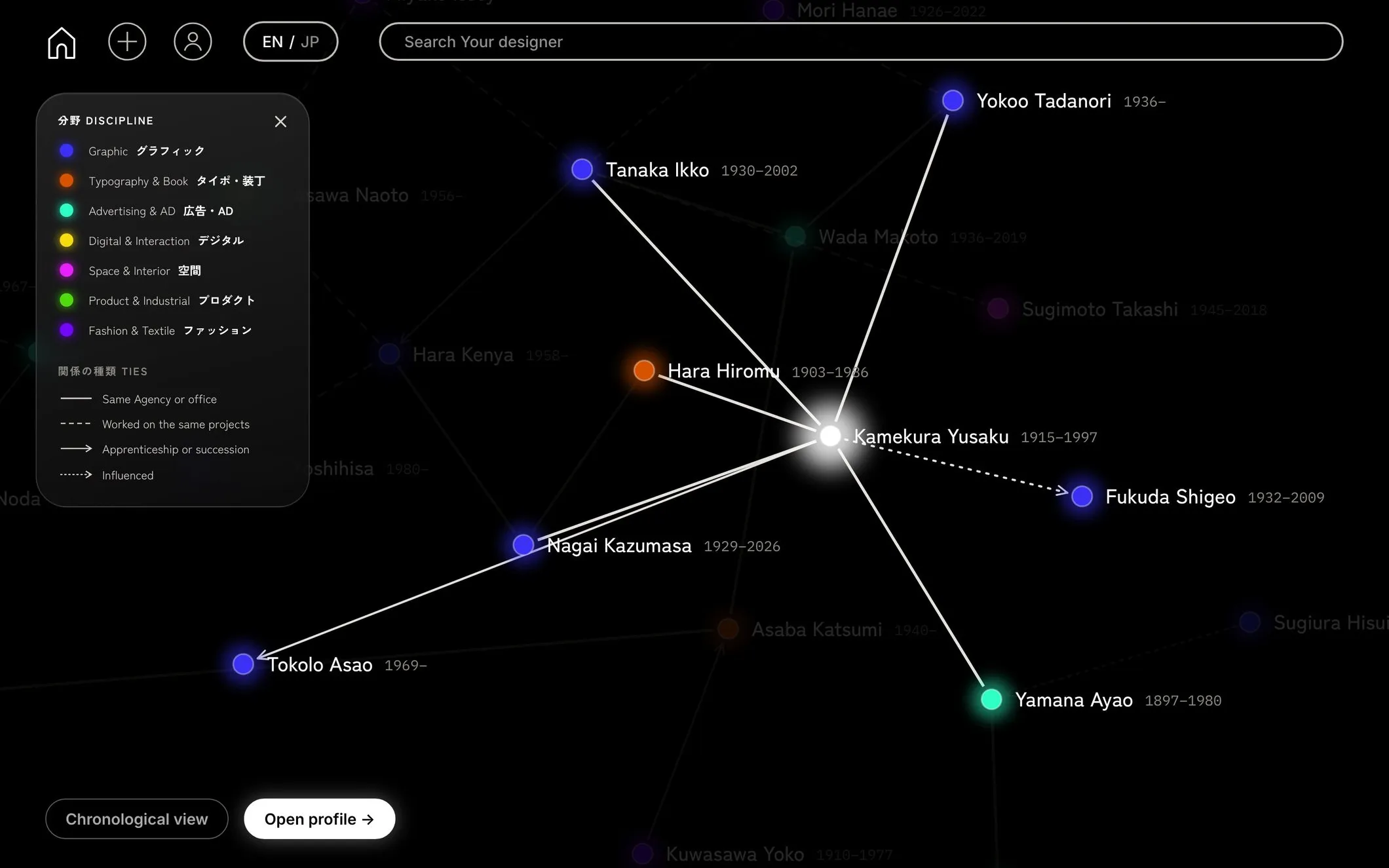Switch to Chronological view

click(x=137, y=819)
